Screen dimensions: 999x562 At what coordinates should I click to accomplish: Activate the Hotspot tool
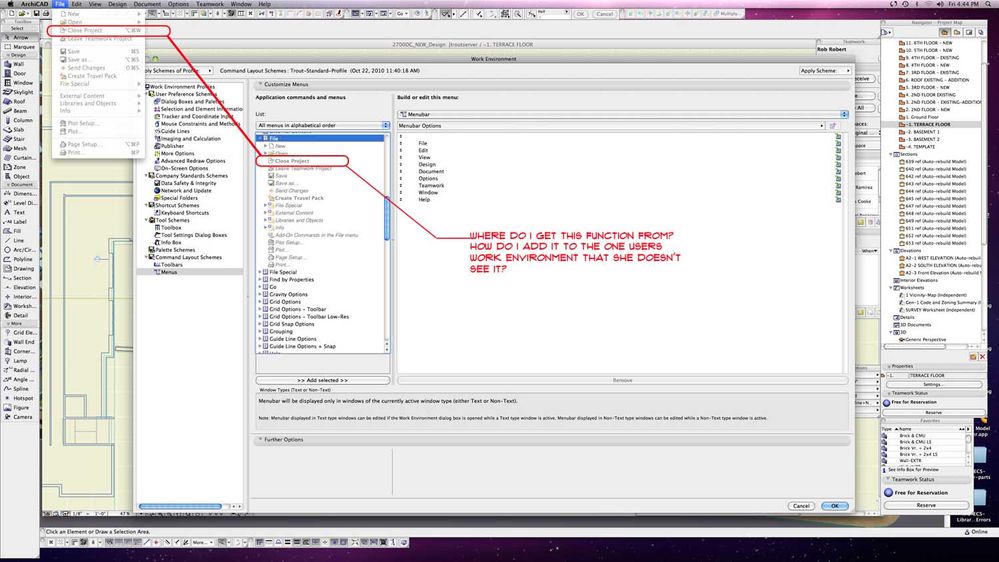19,398
